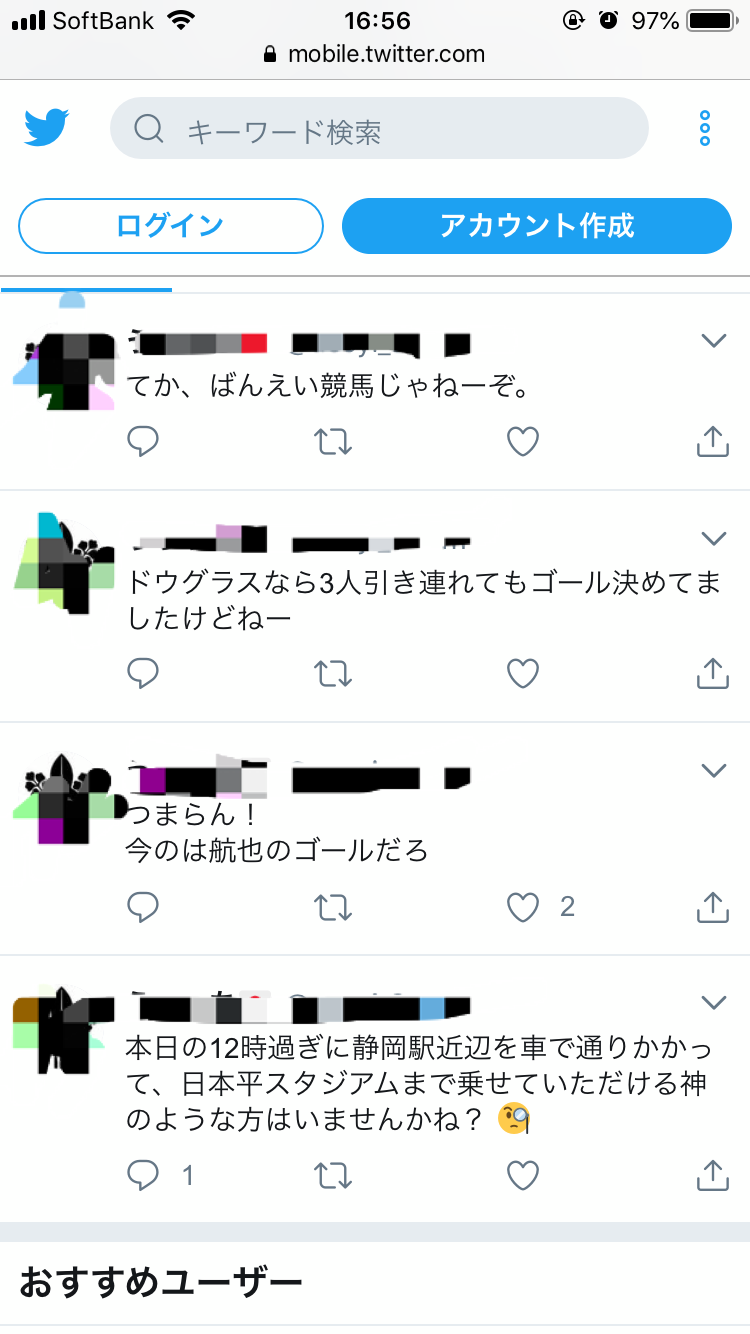Tap the おすすめユーザー section header

[x=160, y=1281]
